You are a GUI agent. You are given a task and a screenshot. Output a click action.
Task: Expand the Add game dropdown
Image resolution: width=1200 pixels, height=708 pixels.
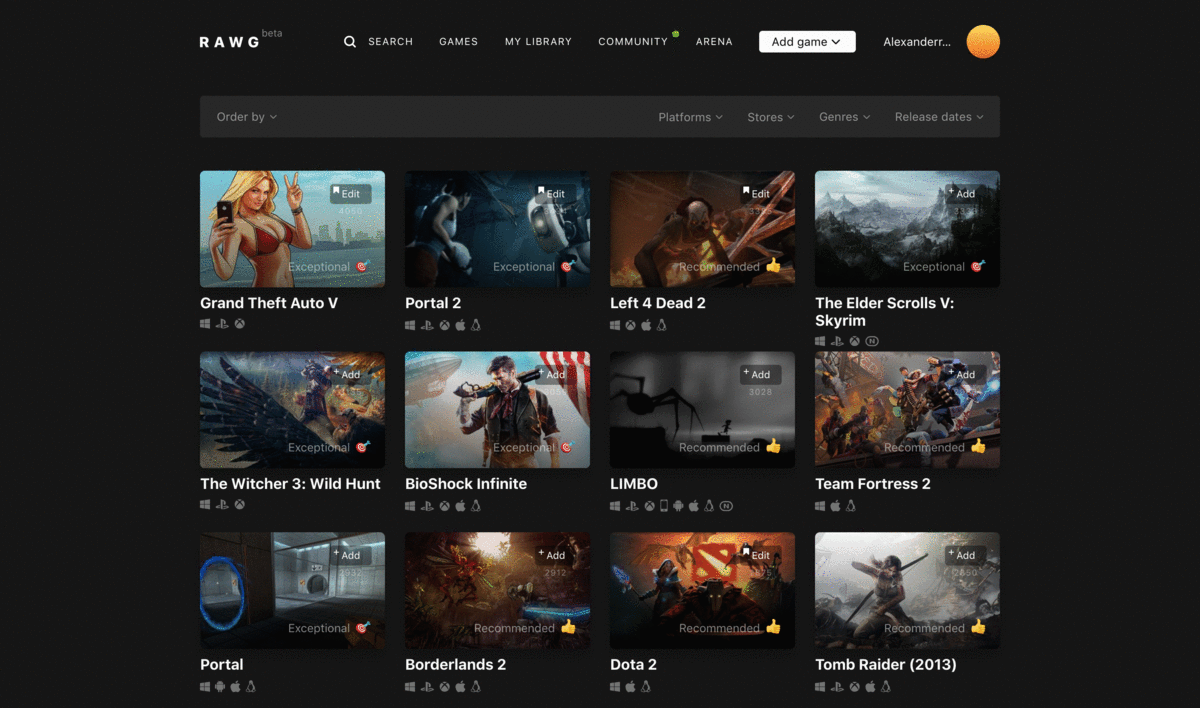[807, 42]
